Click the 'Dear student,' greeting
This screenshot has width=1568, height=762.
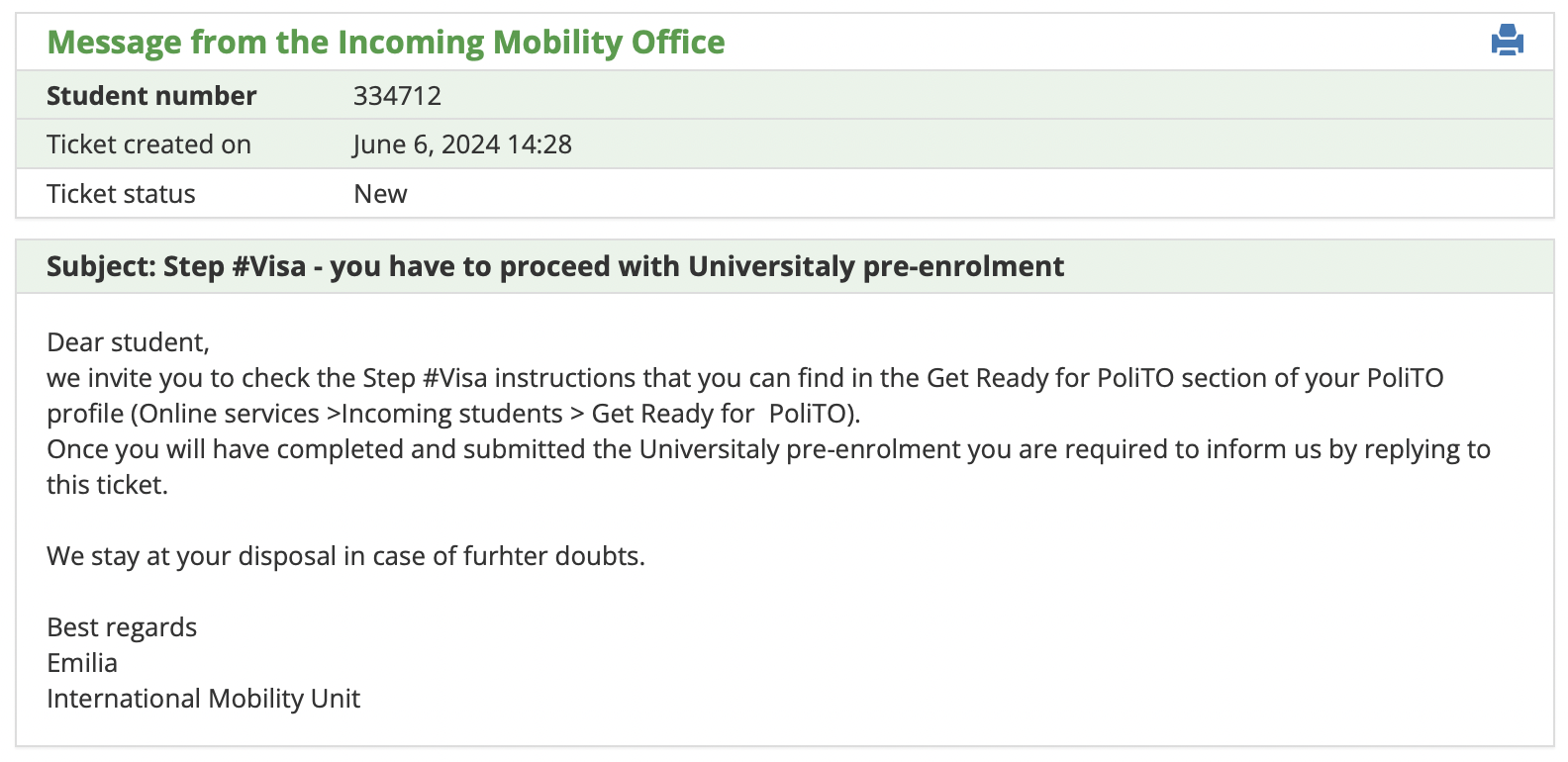128,342
